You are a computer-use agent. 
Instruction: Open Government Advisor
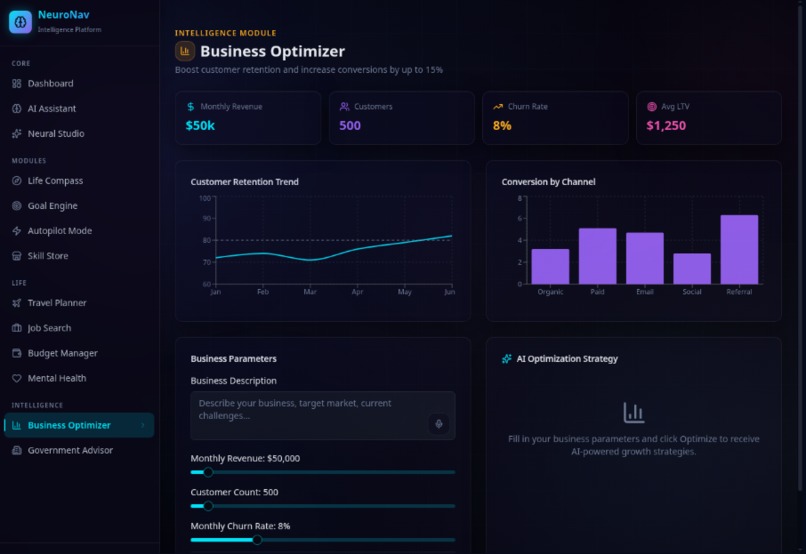click(79, 450)
